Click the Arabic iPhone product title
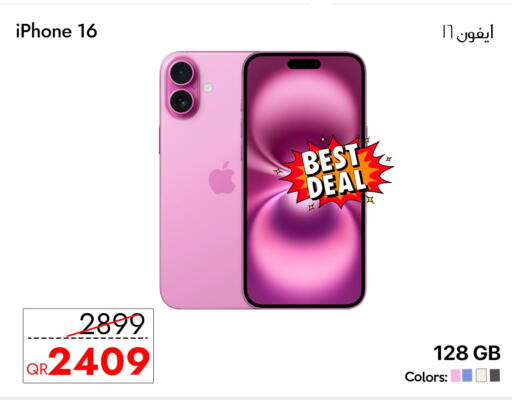Viewport: 512px width, 400px height. pyautogui.click(x=468, y=33)
